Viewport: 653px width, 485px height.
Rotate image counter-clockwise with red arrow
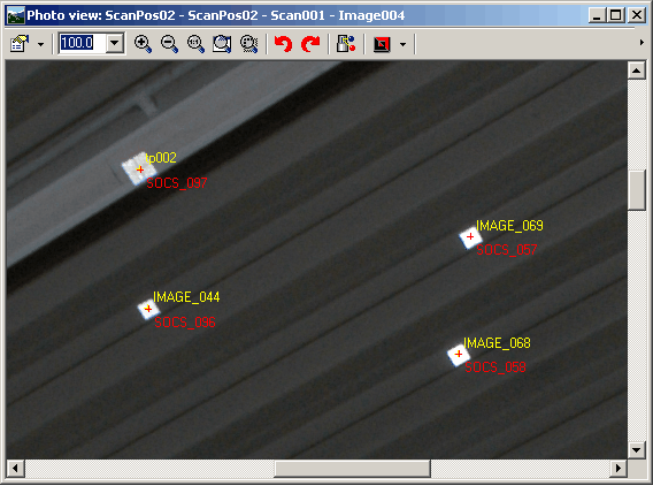click(x=283, y=44)
